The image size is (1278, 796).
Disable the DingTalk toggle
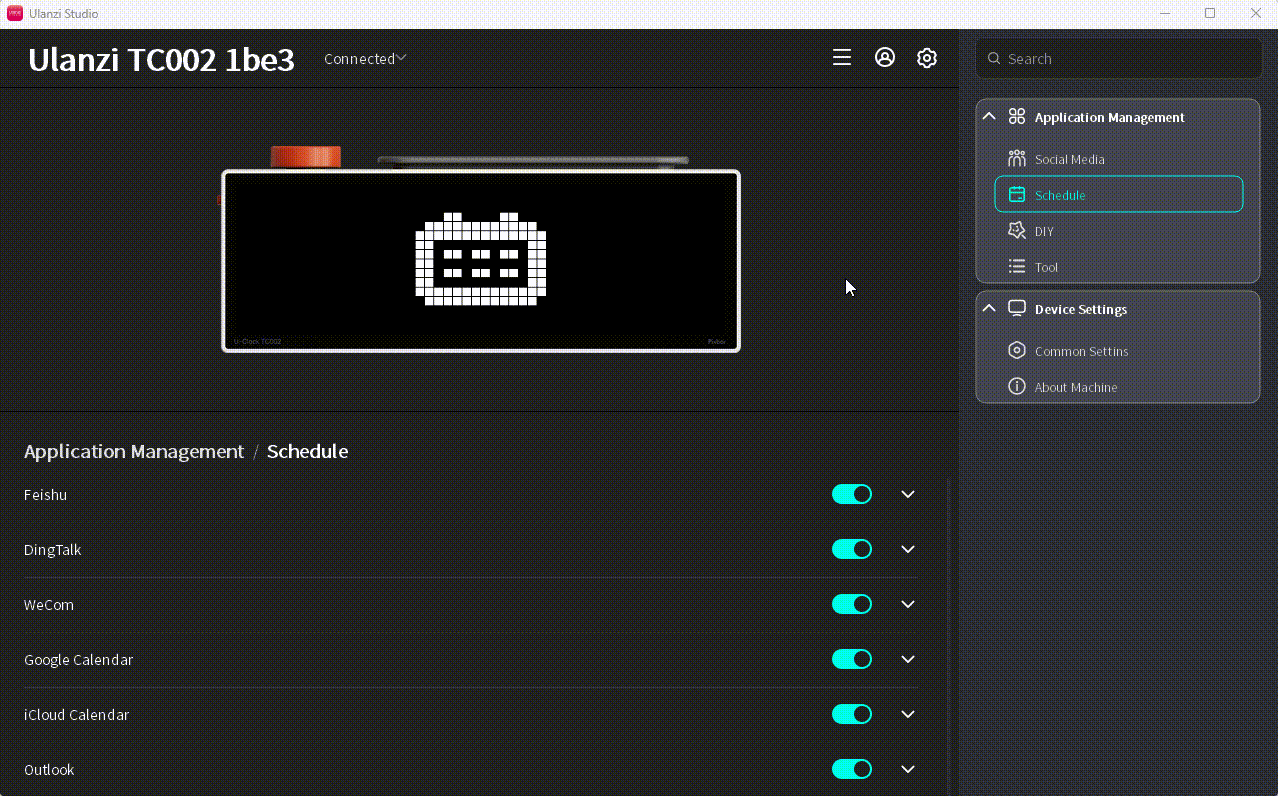pos(852,549)
